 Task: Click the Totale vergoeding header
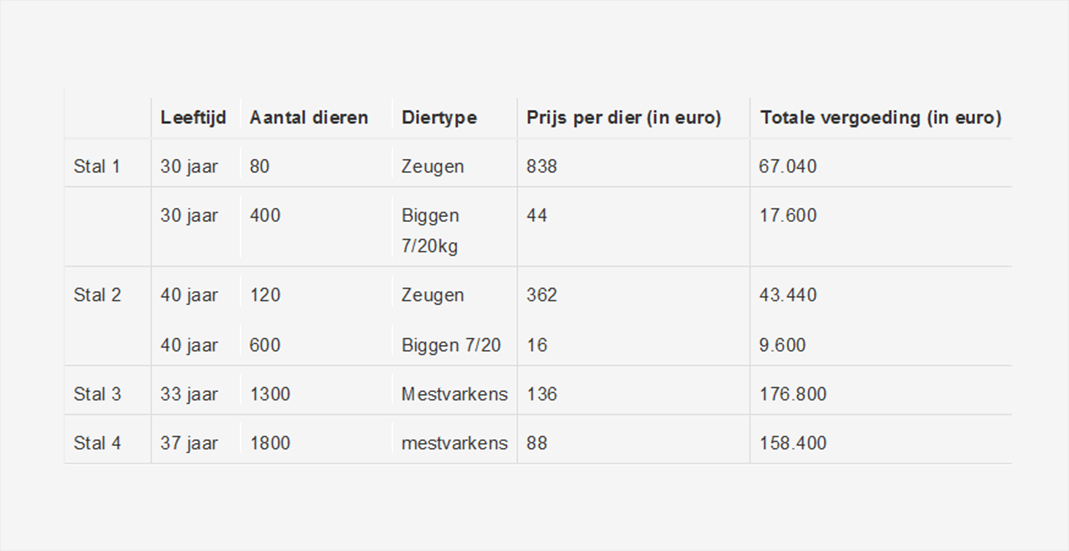pyautogui.click(x=881, y=118)
